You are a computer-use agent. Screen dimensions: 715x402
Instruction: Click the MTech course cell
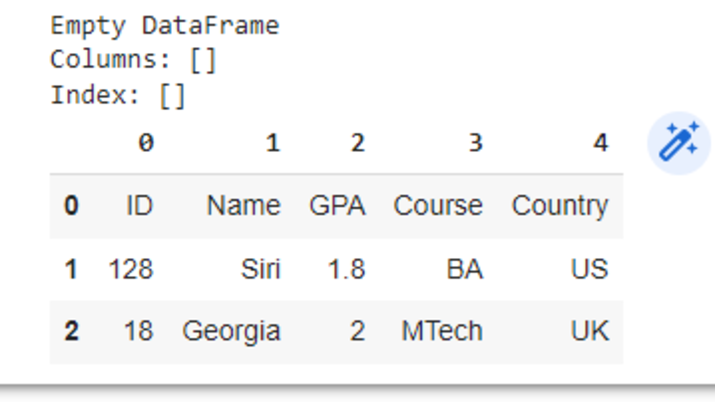pos(442,331)
